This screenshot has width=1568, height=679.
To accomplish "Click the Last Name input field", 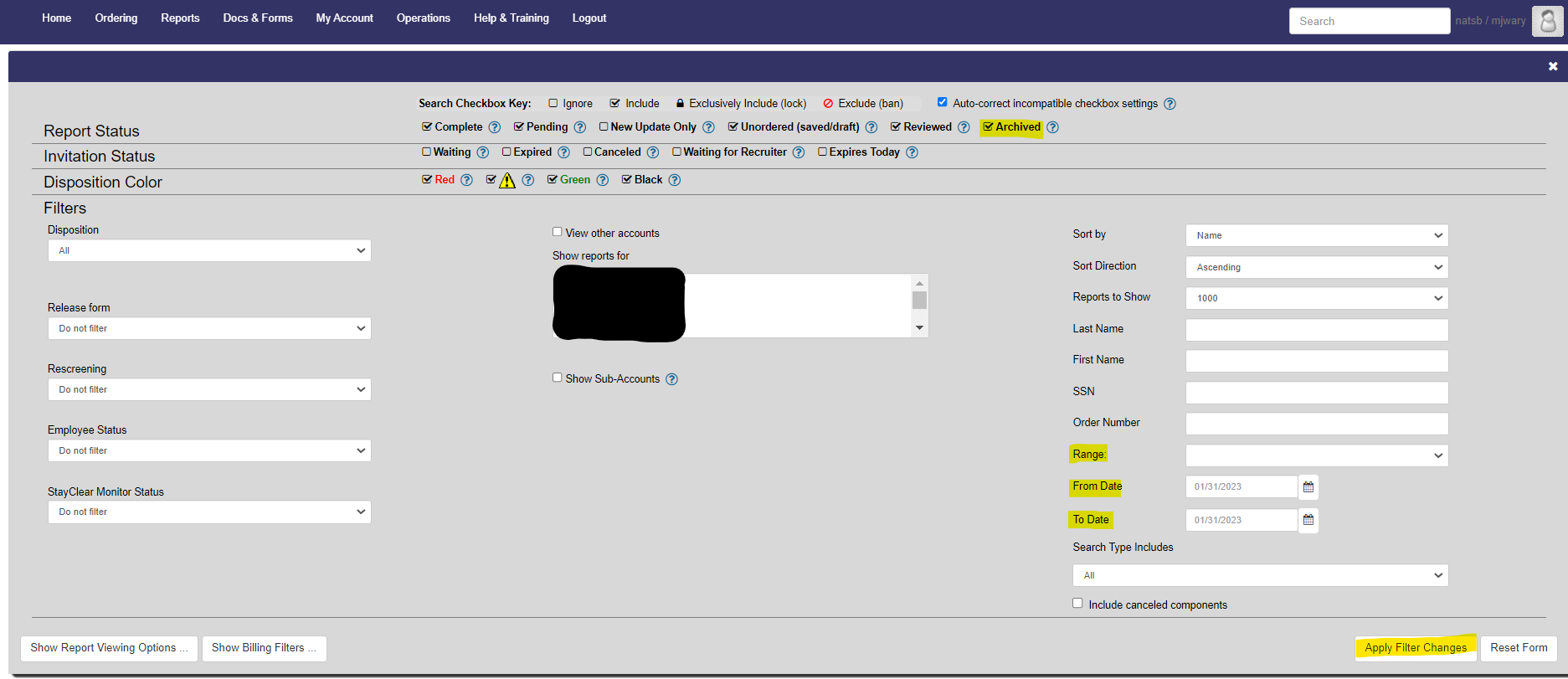I will coord(1317,330).
